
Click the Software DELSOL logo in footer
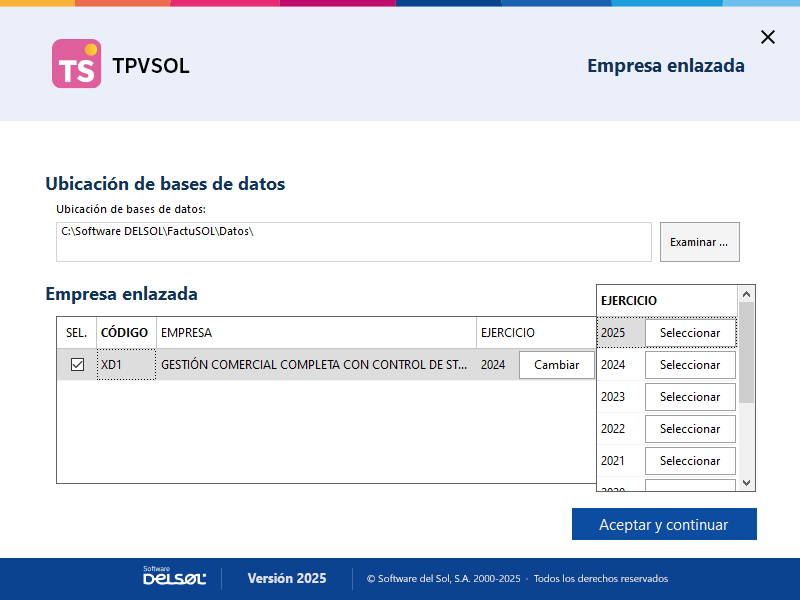coord(174,576)
